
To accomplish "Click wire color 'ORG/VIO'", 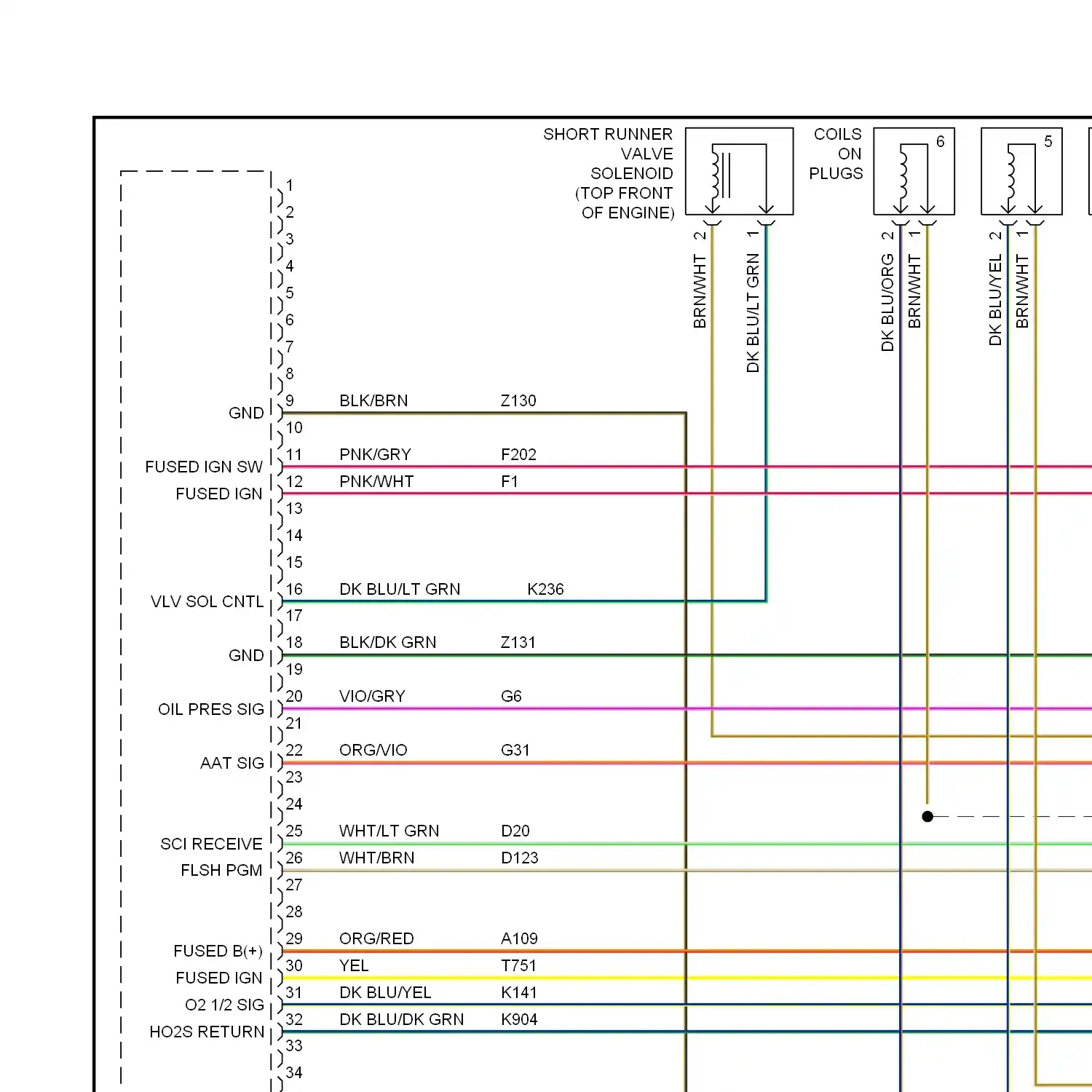I will pyautogui.click(x=373, y=750).
